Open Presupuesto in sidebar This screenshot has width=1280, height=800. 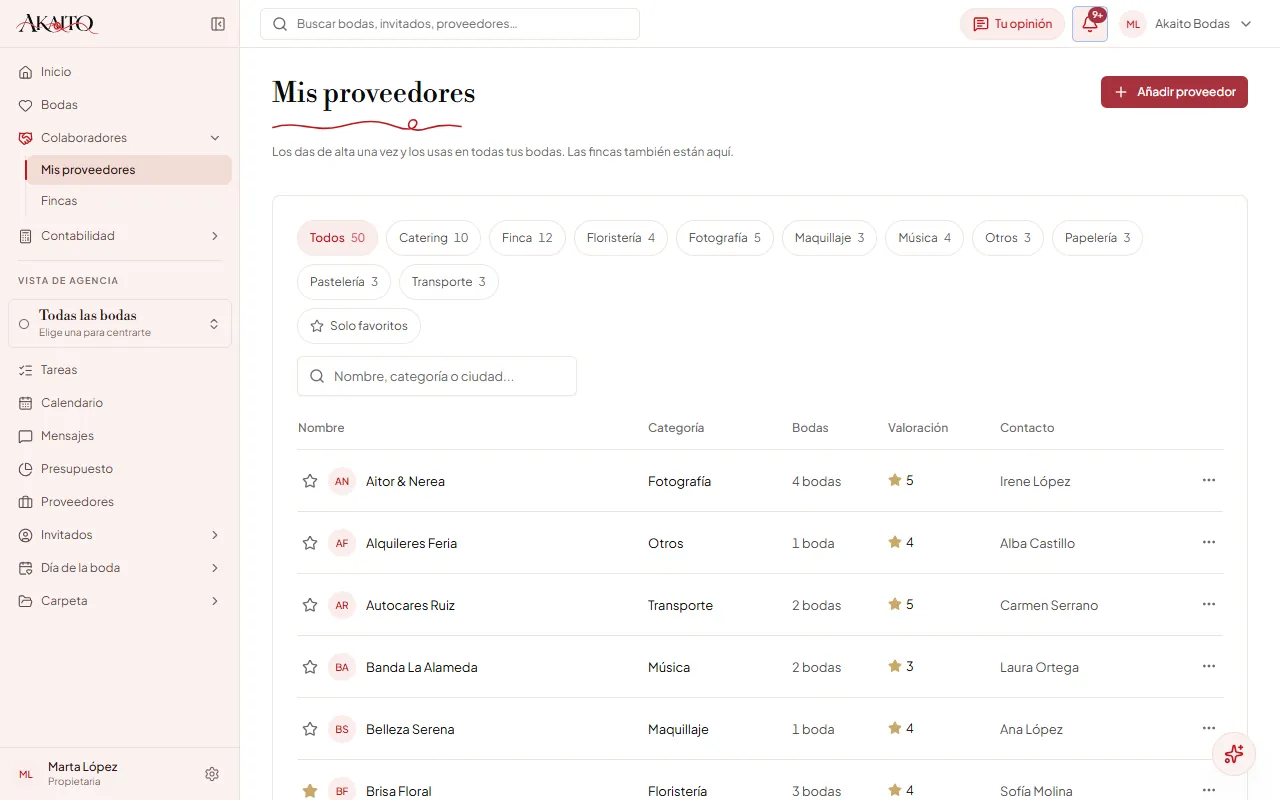pos(120,469)
